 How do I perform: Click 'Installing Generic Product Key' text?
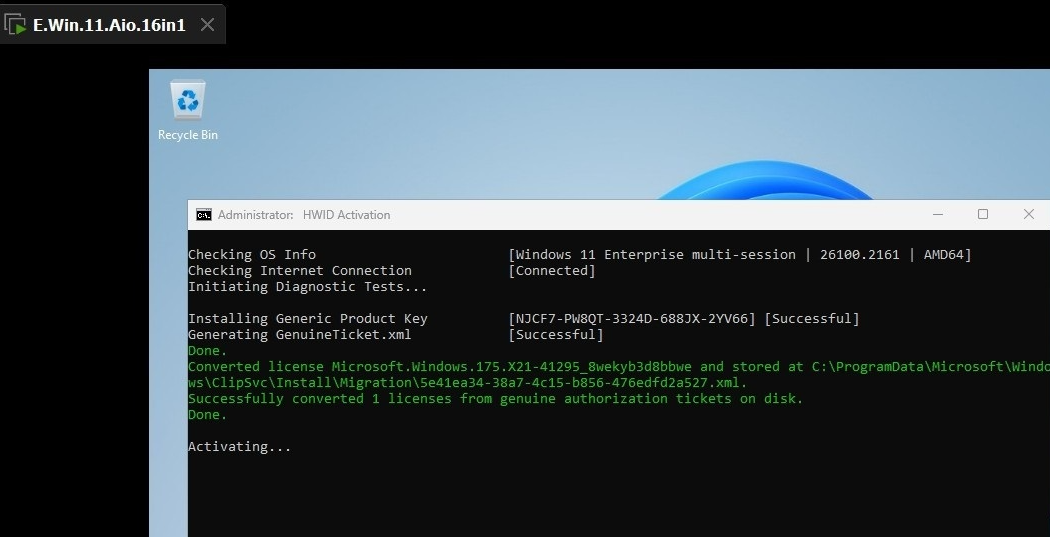(x=307, y=319)
